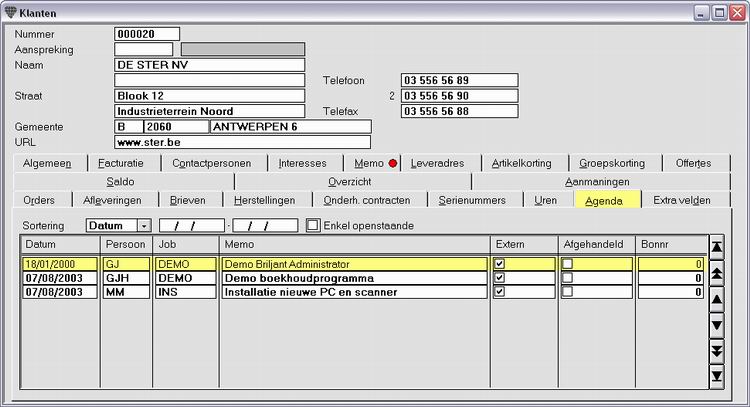This screenshot has width=750, height=407.
Task: Click the red dot on Memo tab
Action: 393,164
